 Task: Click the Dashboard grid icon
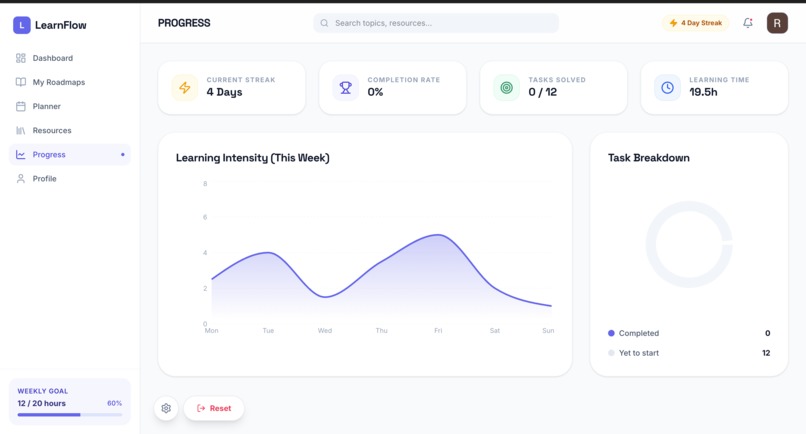[x=21, y=58]
